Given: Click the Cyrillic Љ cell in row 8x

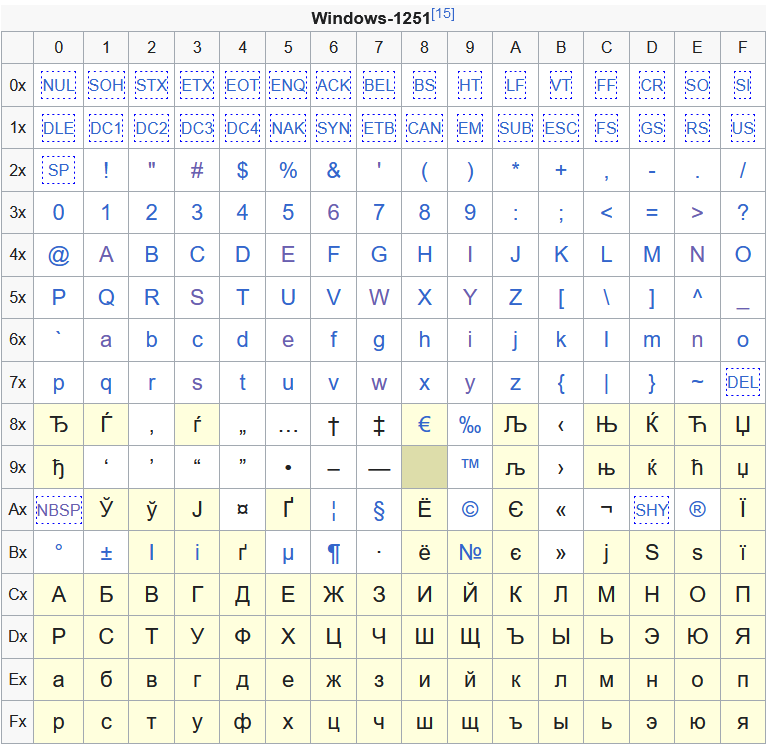Looking at the screenshot, I should pyautogui.click(x=515, y=424).
